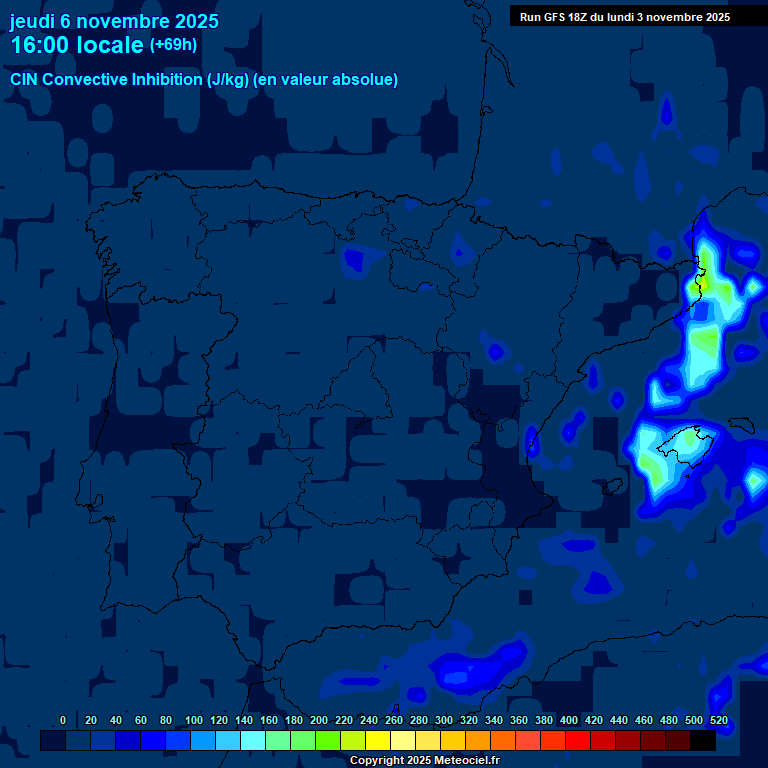Click the 'Run GFS 18Z' run info banner

coord(624,17)
